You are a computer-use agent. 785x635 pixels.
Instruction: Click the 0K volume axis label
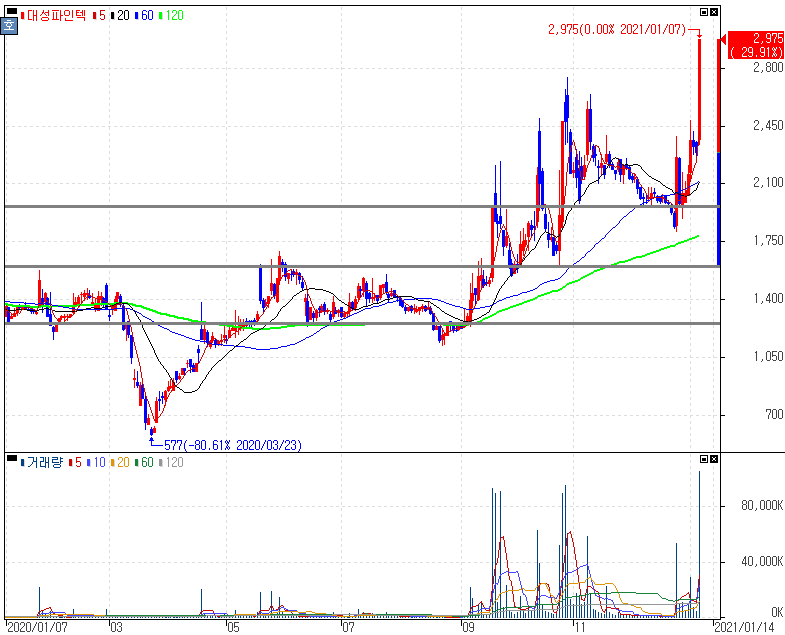(777, 612)
